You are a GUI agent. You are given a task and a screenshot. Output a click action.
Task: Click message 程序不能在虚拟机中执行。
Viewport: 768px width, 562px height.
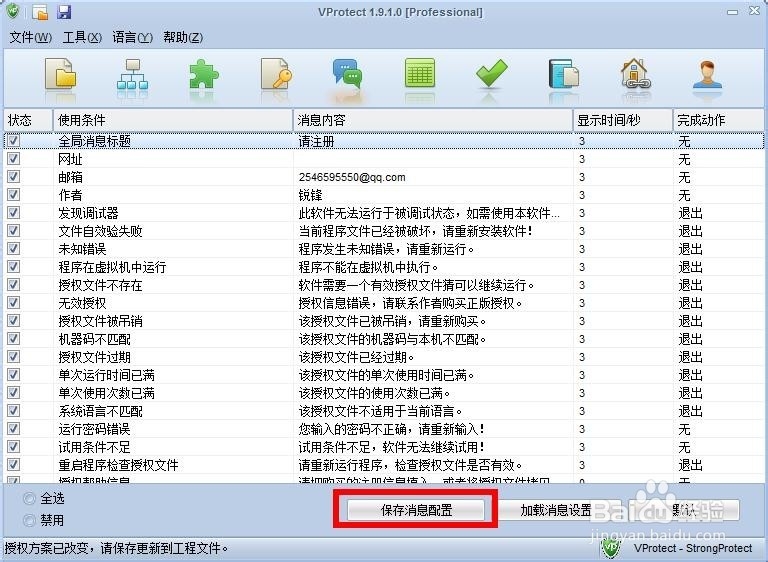tap(368, 267)
